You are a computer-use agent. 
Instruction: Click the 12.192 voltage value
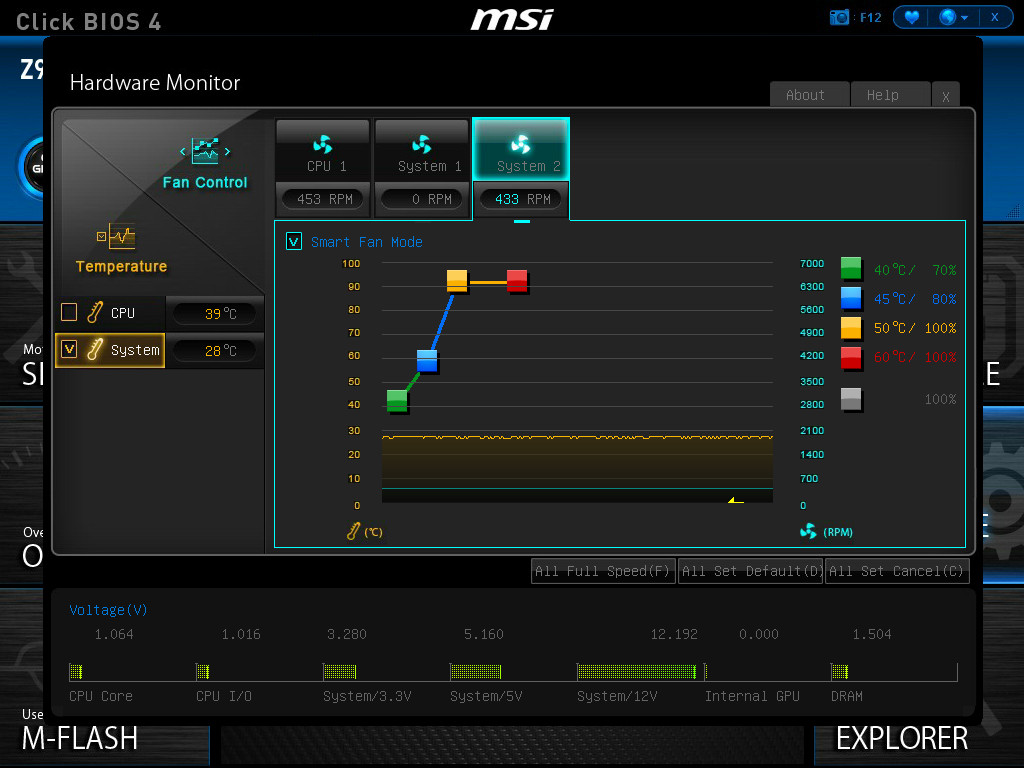point(674,634)
